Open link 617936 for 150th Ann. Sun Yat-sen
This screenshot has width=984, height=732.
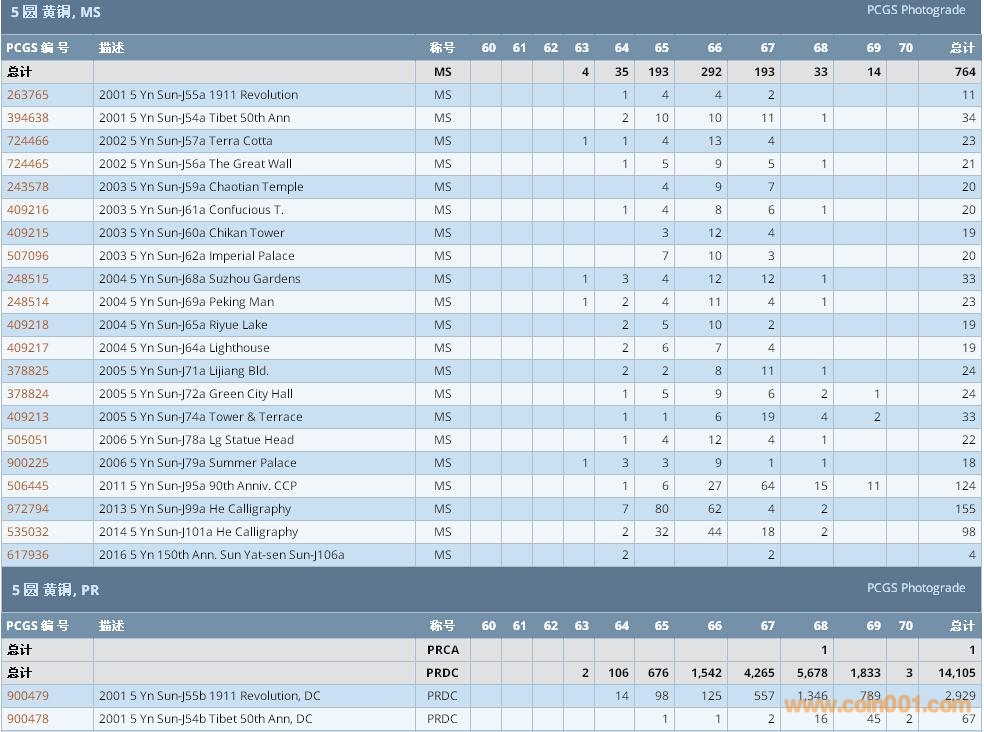click(27, 555)
